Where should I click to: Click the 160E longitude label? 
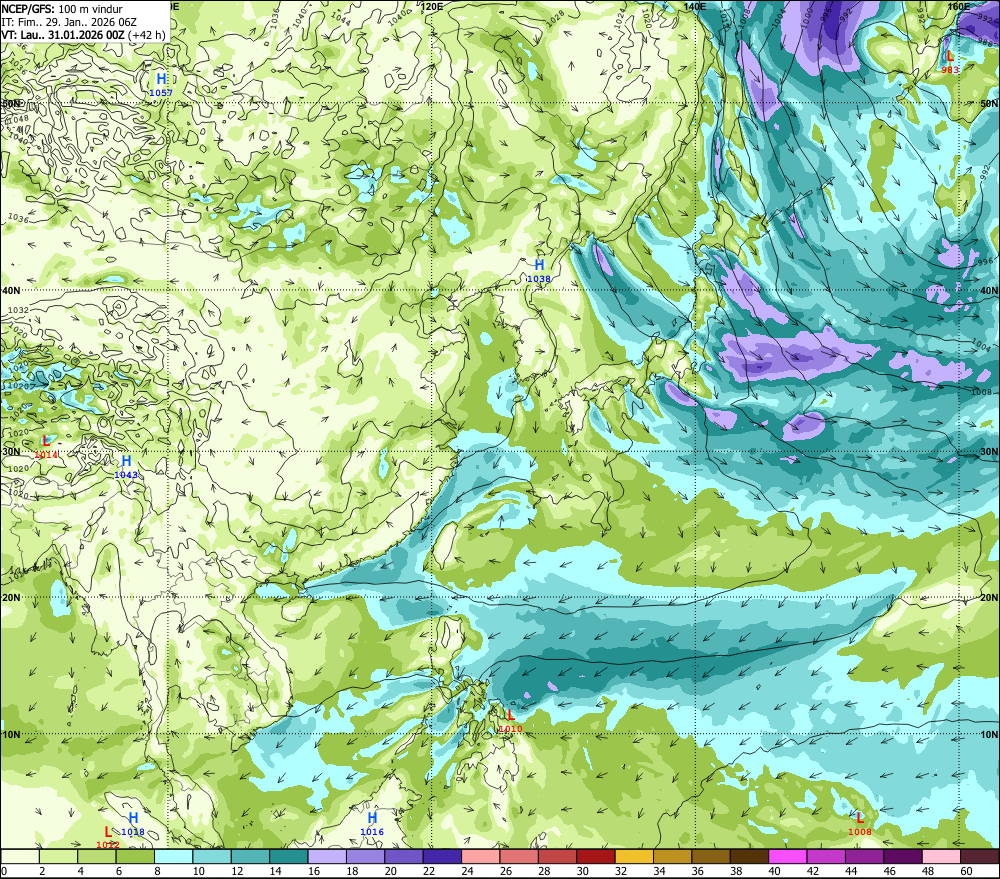[x=959, y=6]
